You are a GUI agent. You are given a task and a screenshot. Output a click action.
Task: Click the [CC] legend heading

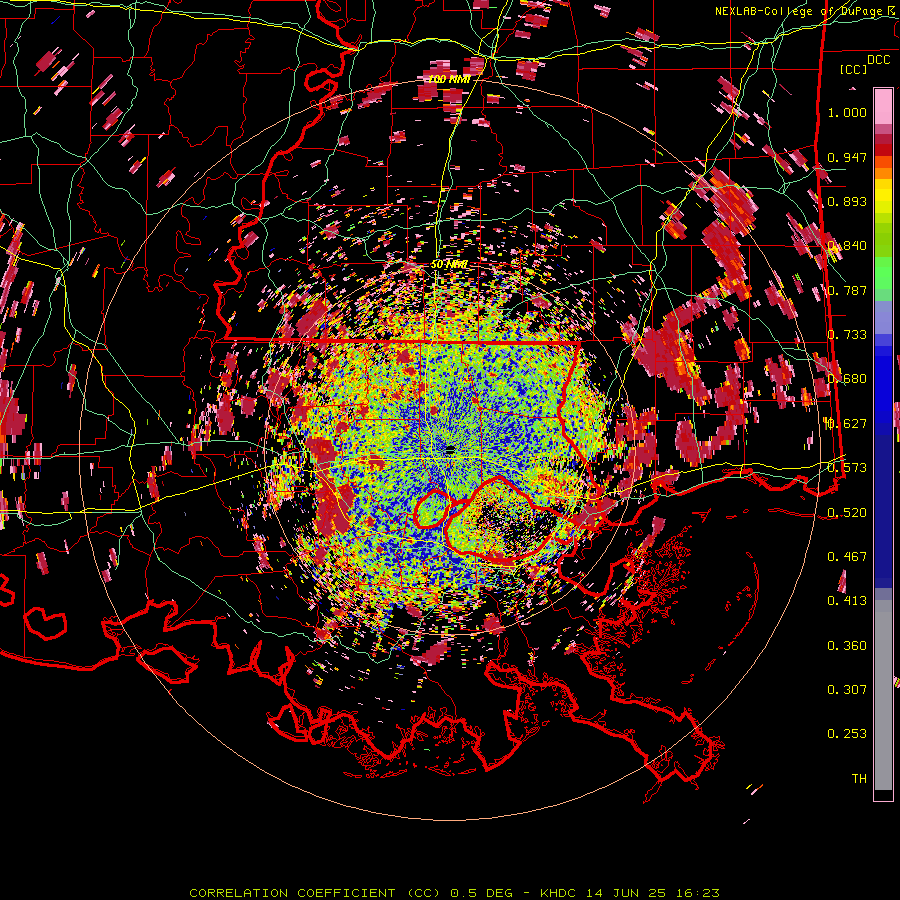pos(854,69)
